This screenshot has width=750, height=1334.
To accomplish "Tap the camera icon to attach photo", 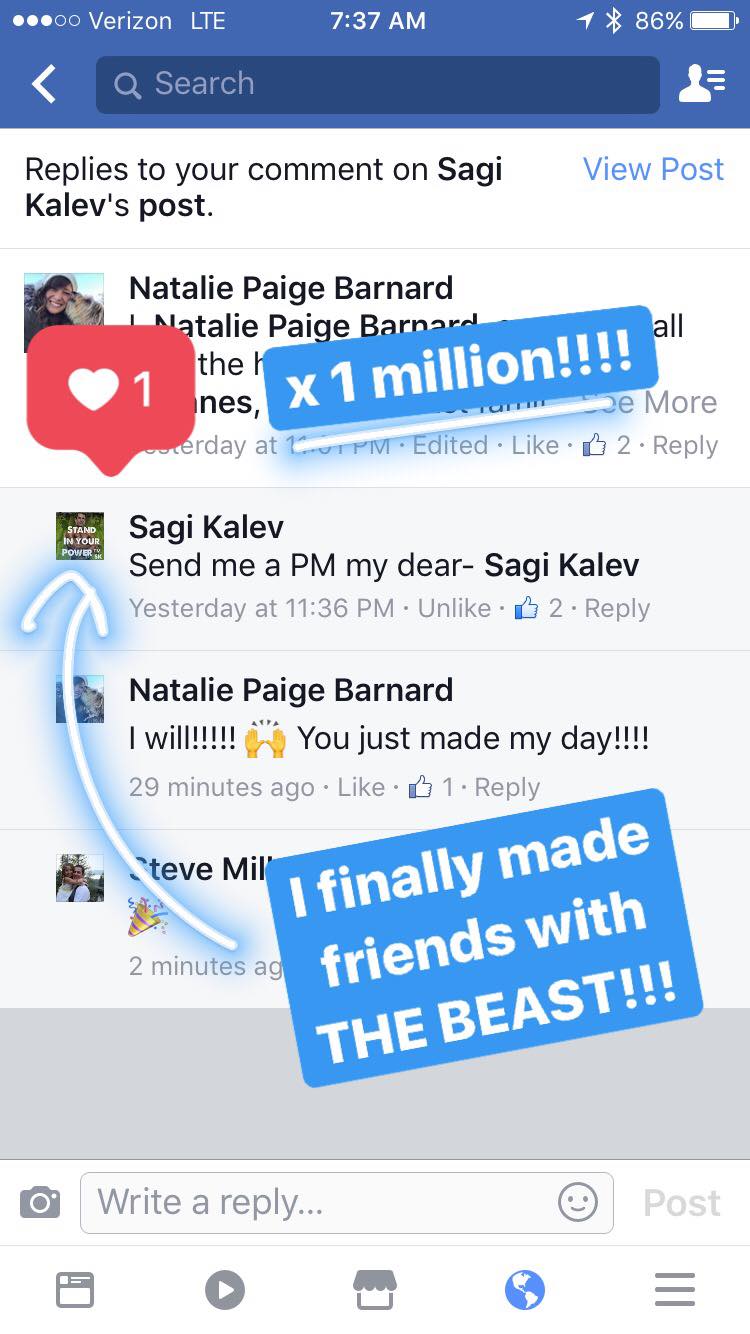I will [x=40, y=1202].
